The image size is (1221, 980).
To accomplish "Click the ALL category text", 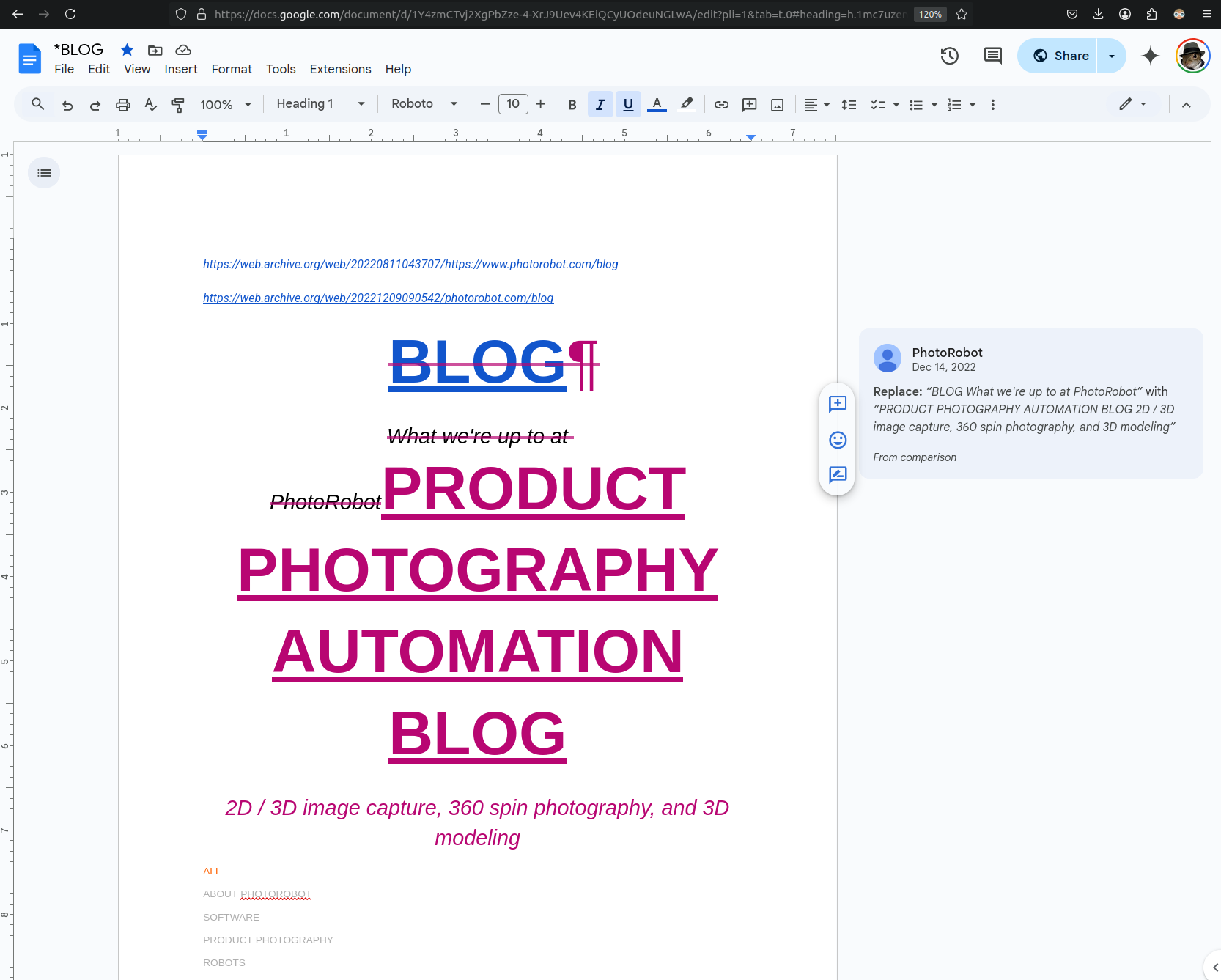I will (212, 871).
